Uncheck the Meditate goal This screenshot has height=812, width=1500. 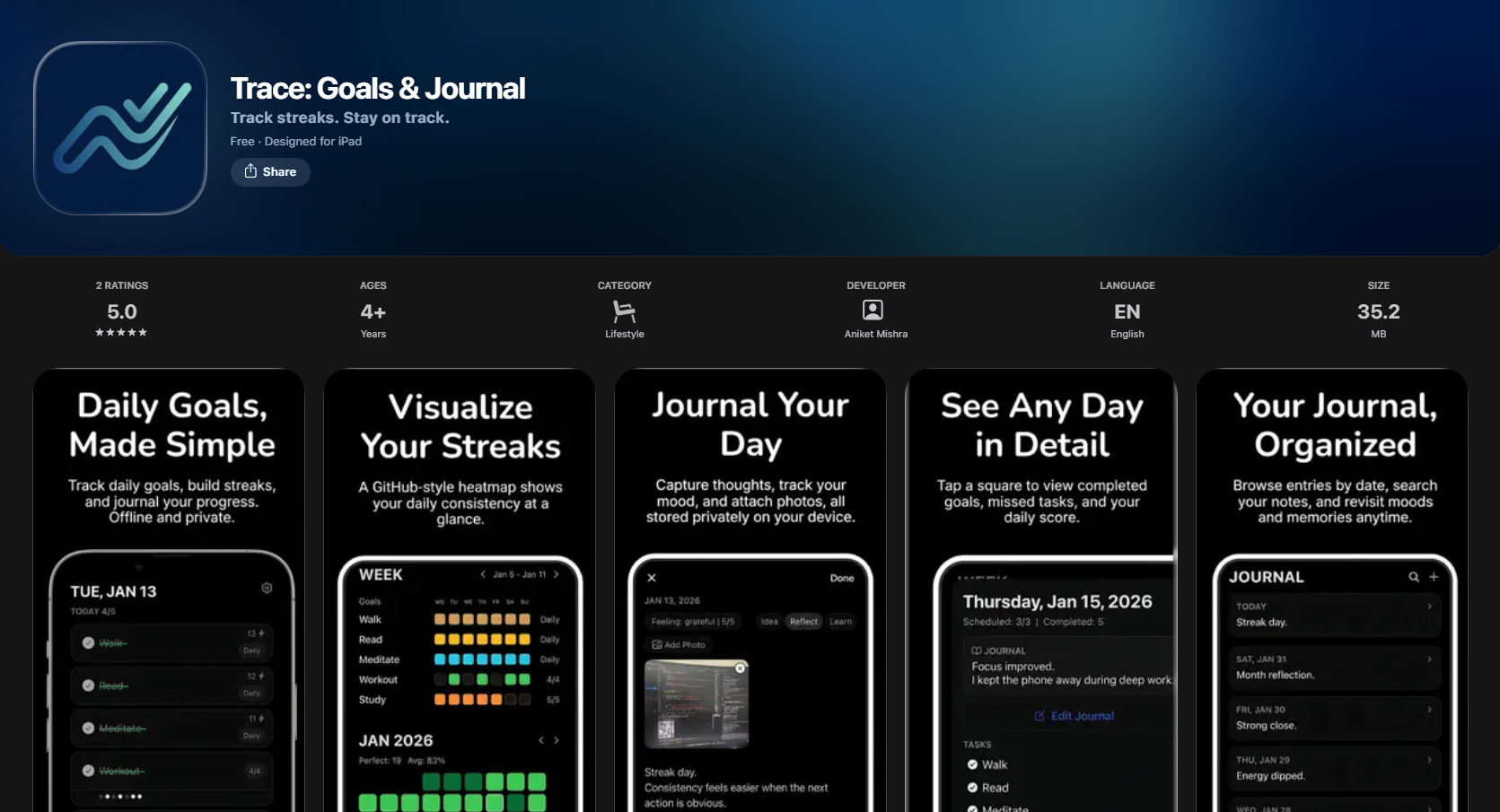(x=87, y=729)
